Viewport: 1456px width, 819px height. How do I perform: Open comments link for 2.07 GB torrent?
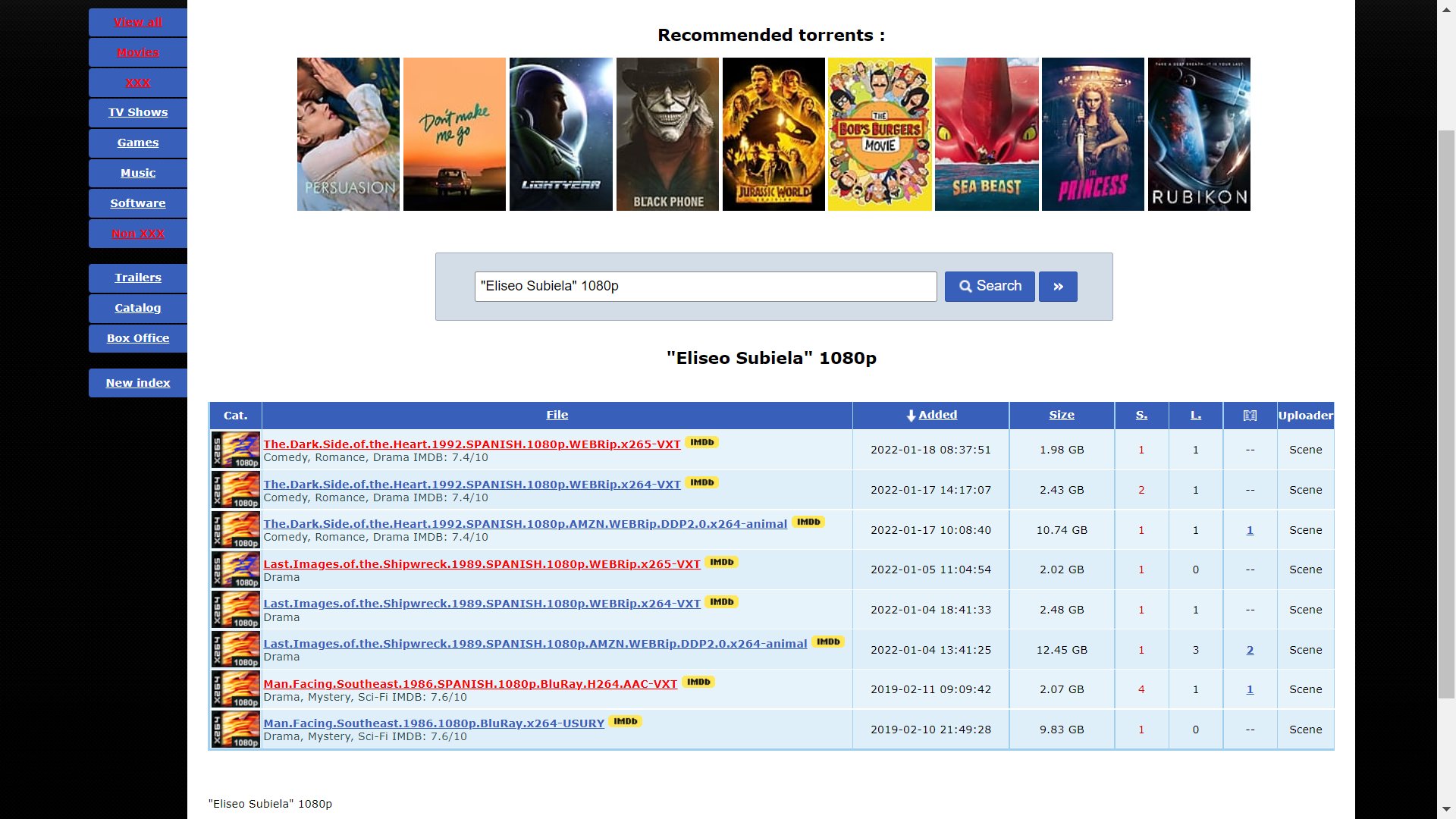[1250, 689]
